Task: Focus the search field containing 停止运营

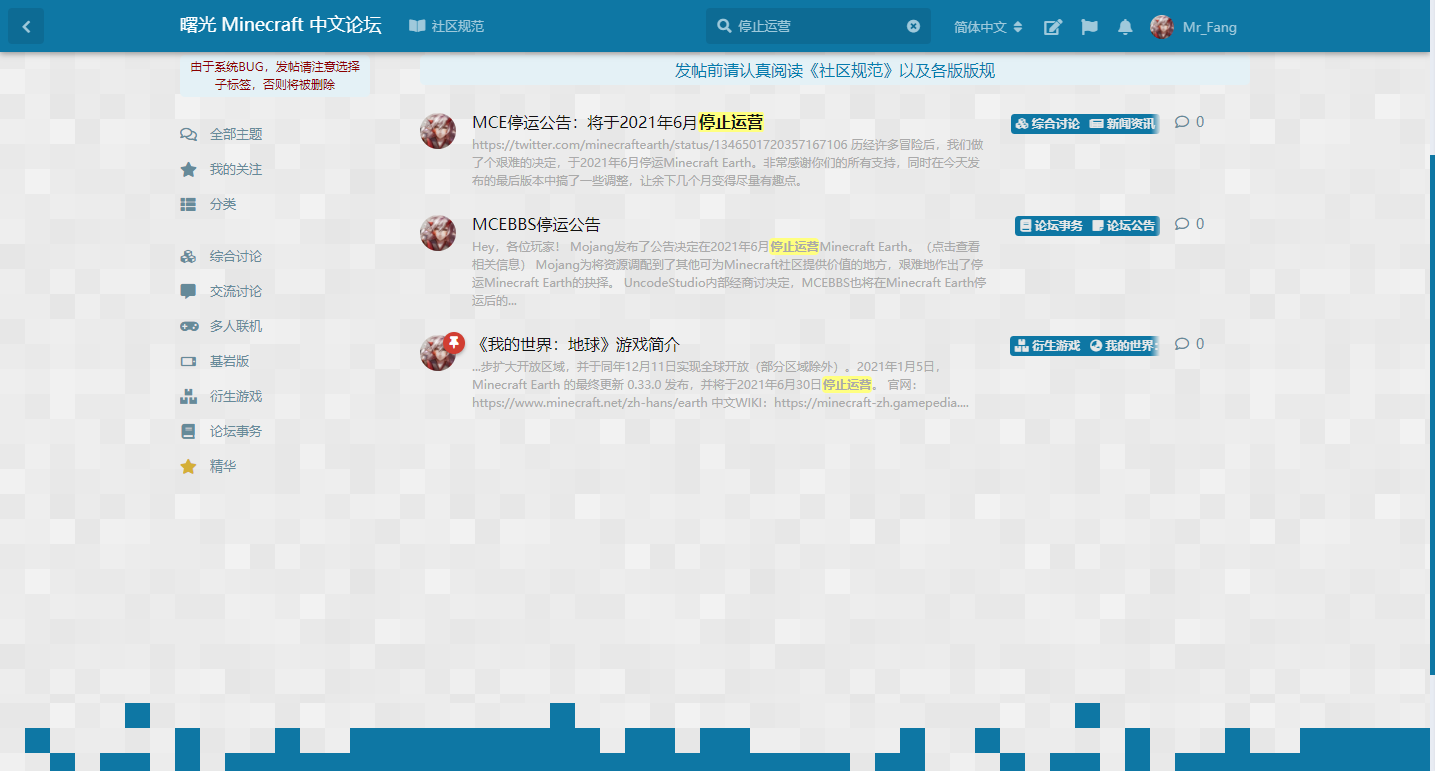Action: (x=818, y=27)
